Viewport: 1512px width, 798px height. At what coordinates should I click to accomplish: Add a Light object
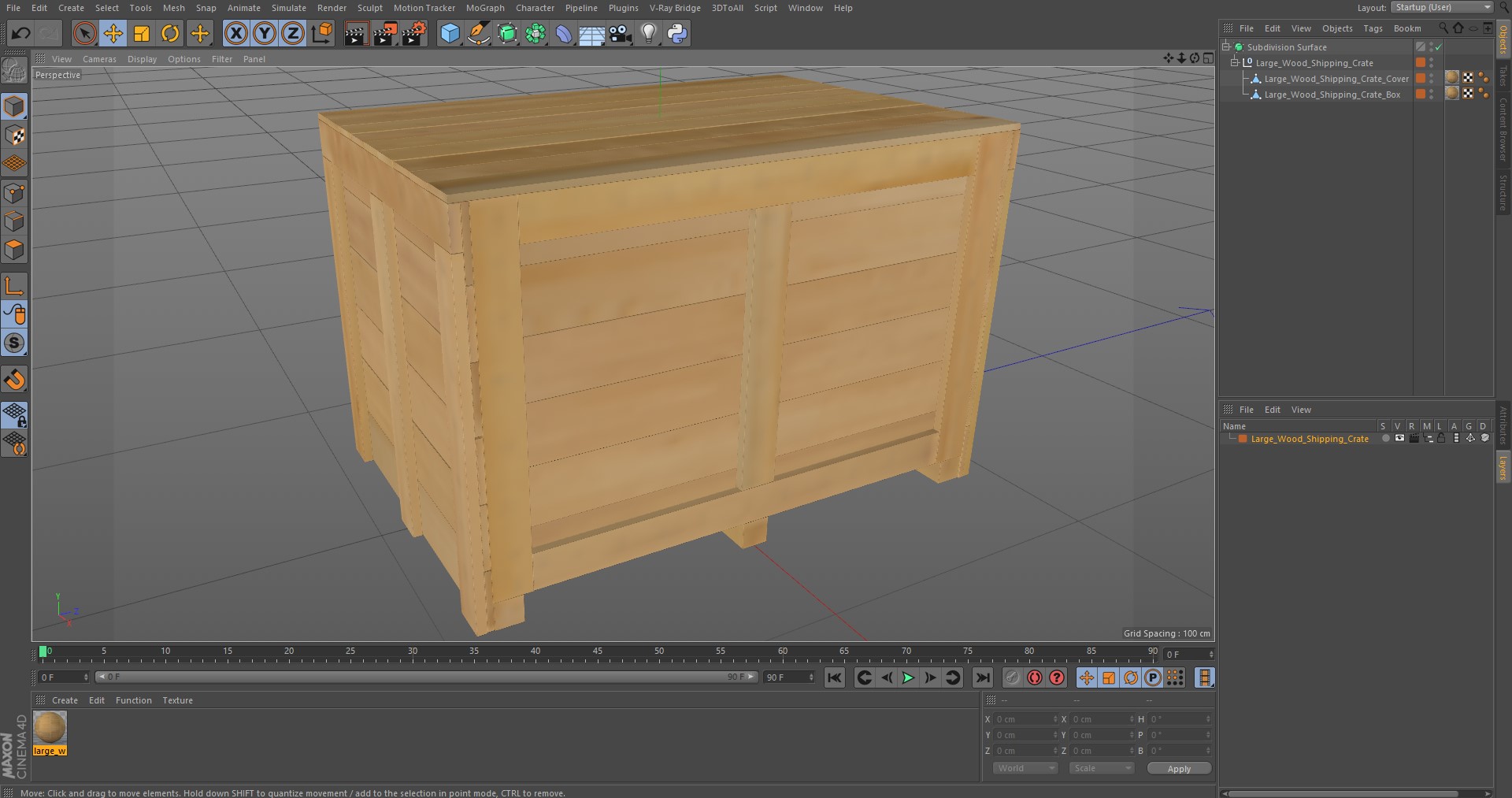coord(648,33)
